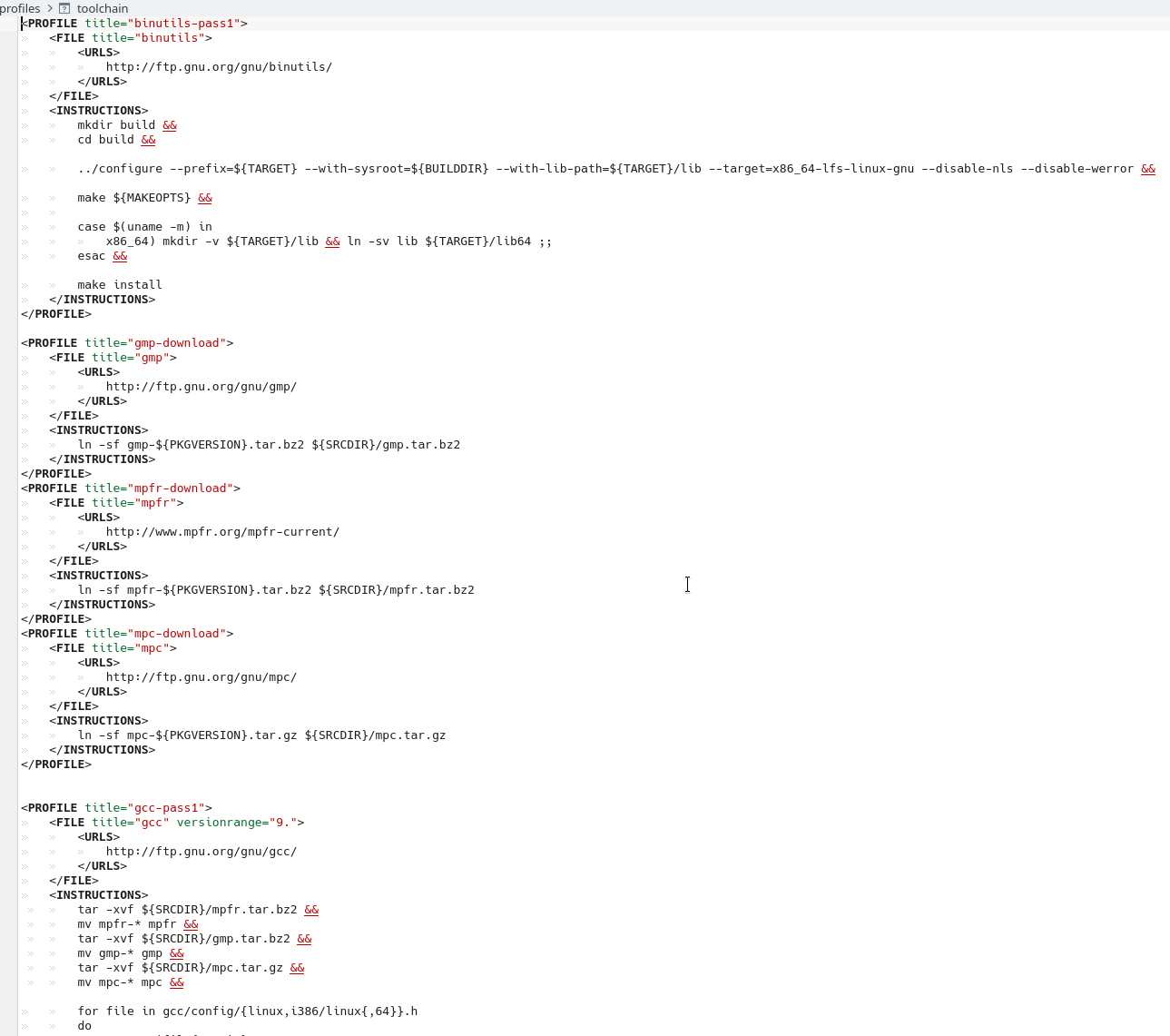
Task: Click the --with-sysroot=${BUILDDIR} option
Action: [397, 169]
